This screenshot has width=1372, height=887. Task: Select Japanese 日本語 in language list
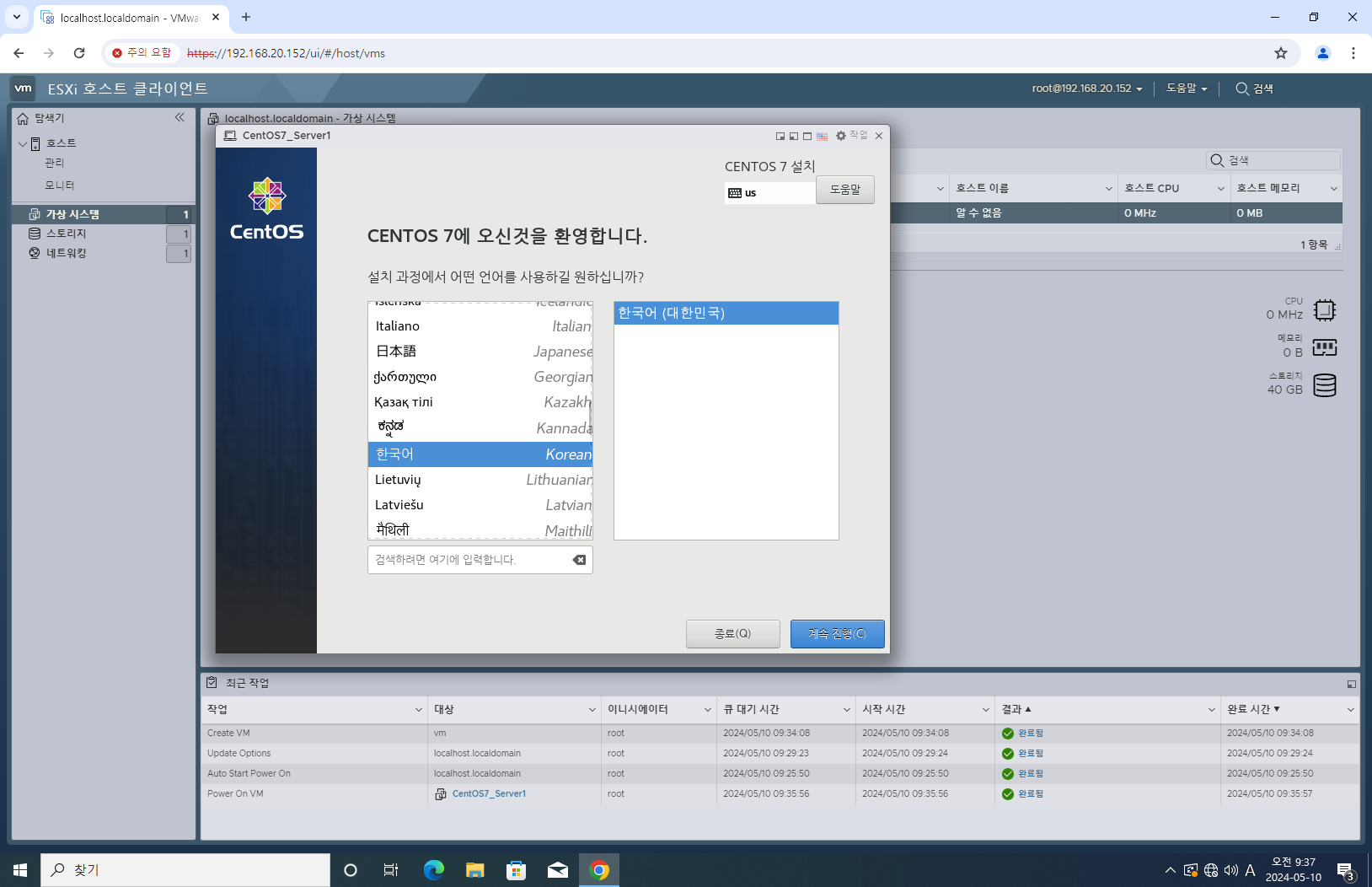(480, 352)
